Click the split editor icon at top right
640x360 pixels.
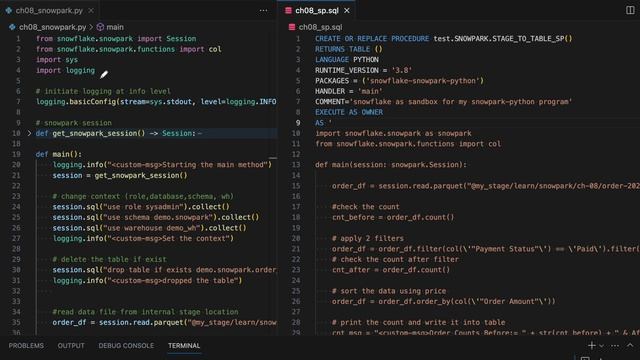630,10
